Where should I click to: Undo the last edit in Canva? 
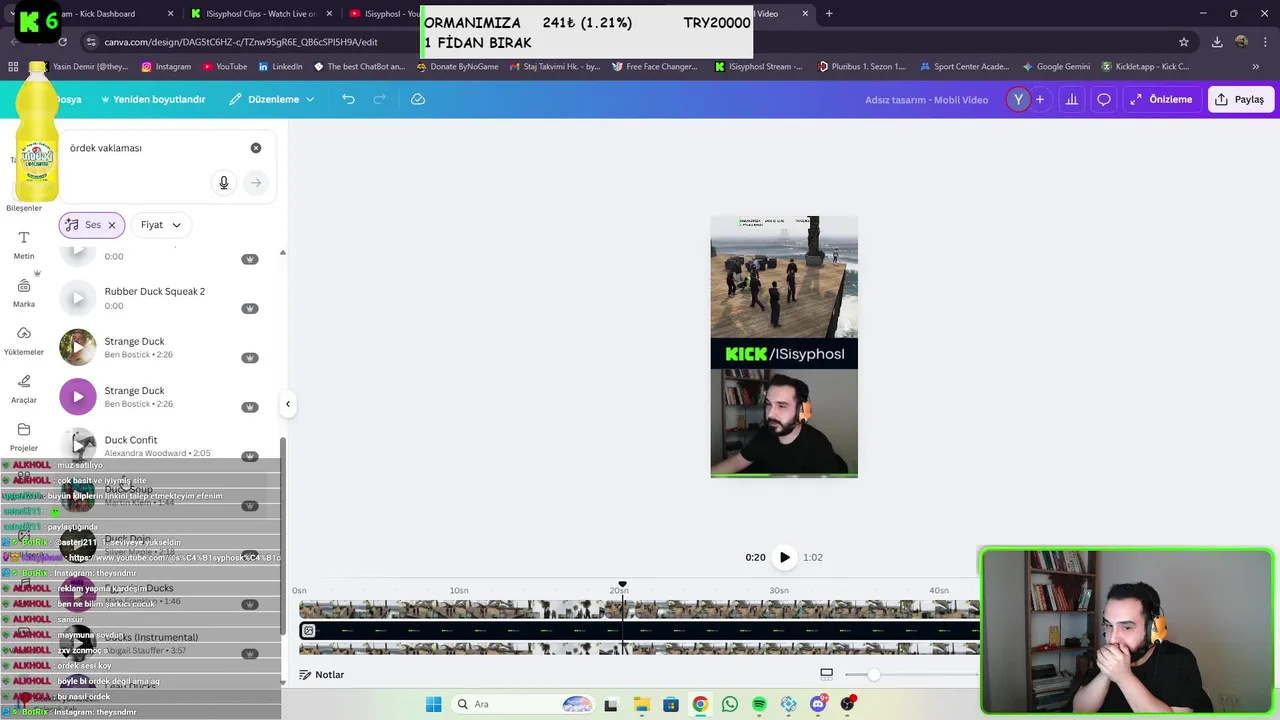click(348, 99)
